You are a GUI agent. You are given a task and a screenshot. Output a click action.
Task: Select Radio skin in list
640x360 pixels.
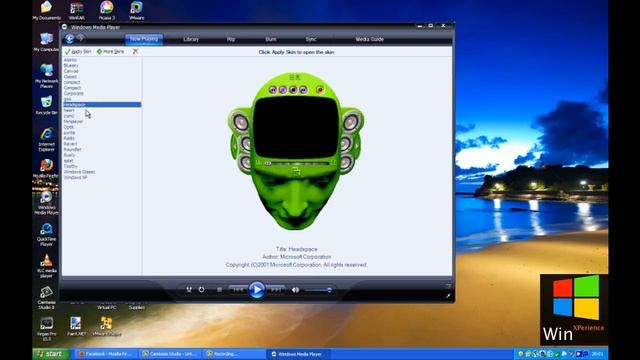coord(69,138)
